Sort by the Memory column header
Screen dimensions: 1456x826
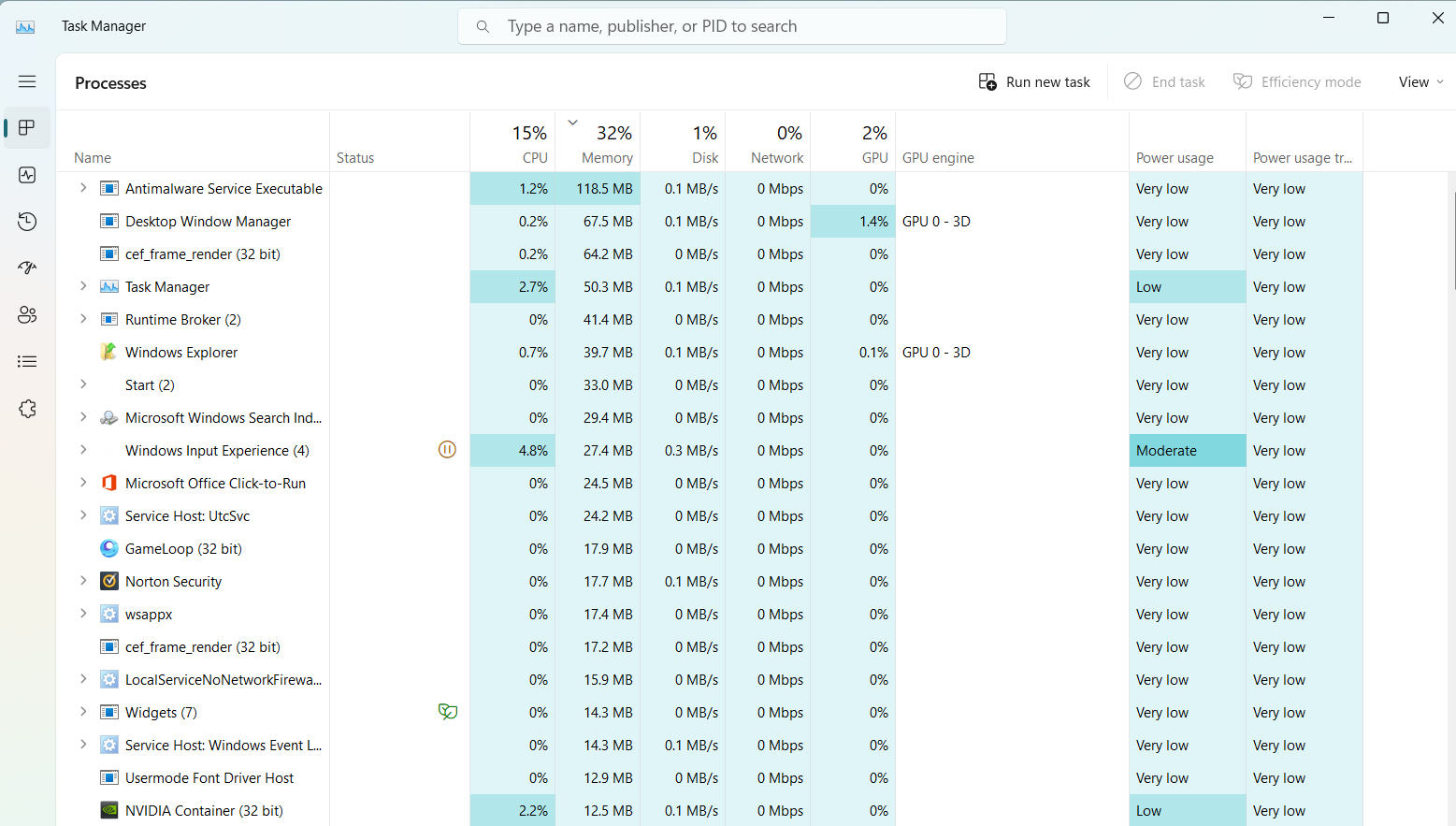point(598,142)
